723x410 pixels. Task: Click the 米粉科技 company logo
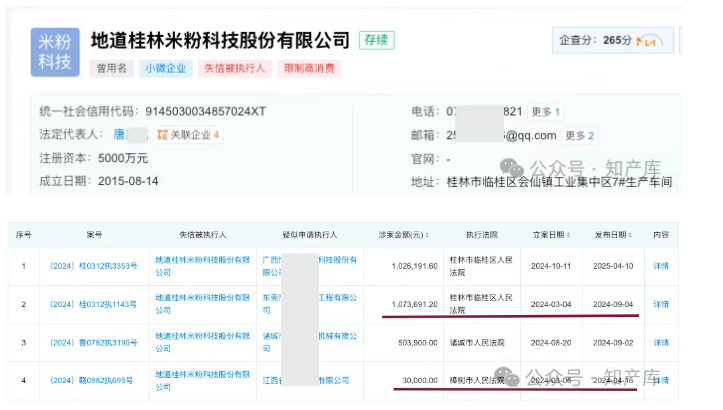[x=55, y=52]
